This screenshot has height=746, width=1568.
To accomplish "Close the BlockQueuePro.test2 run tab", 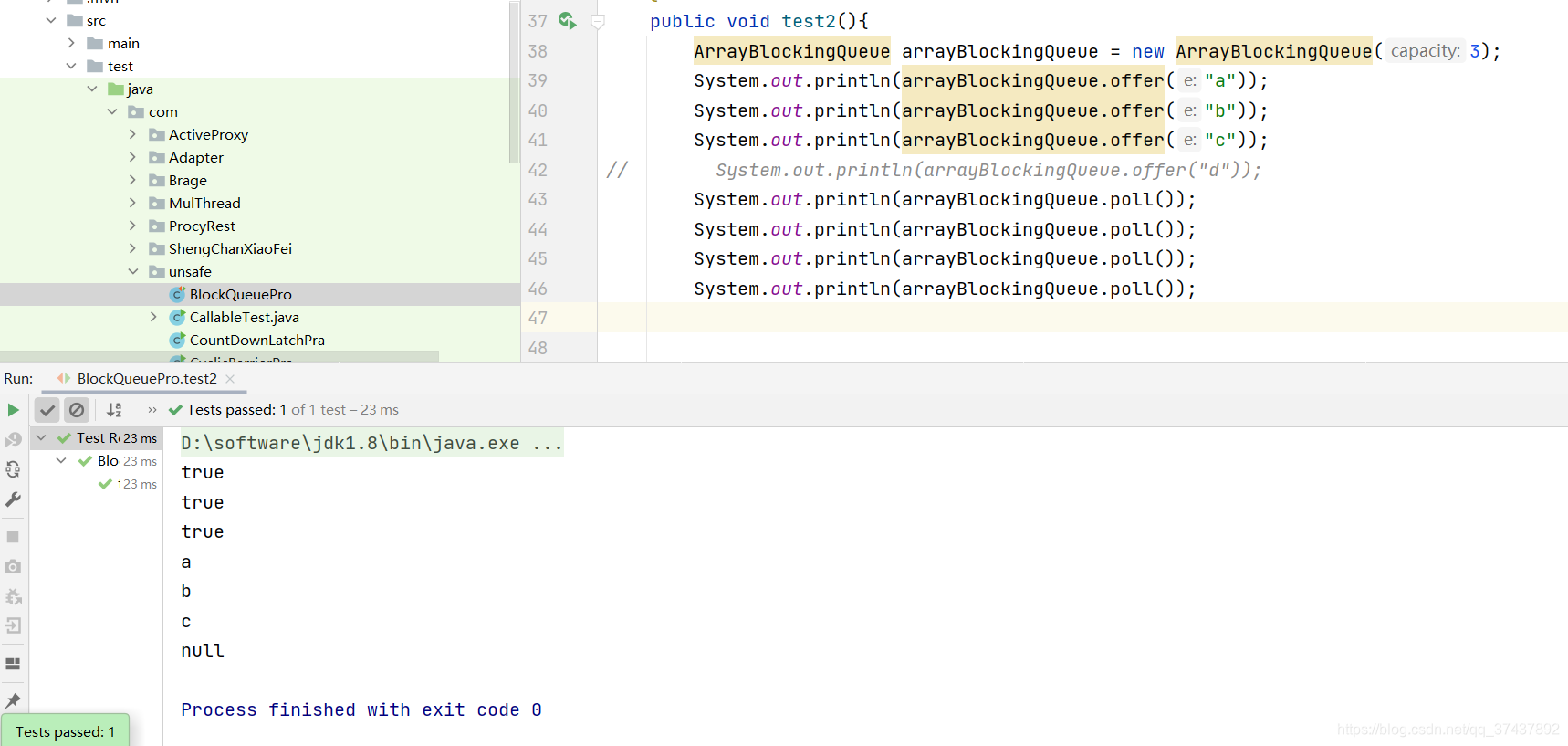I will pos(230,378).
